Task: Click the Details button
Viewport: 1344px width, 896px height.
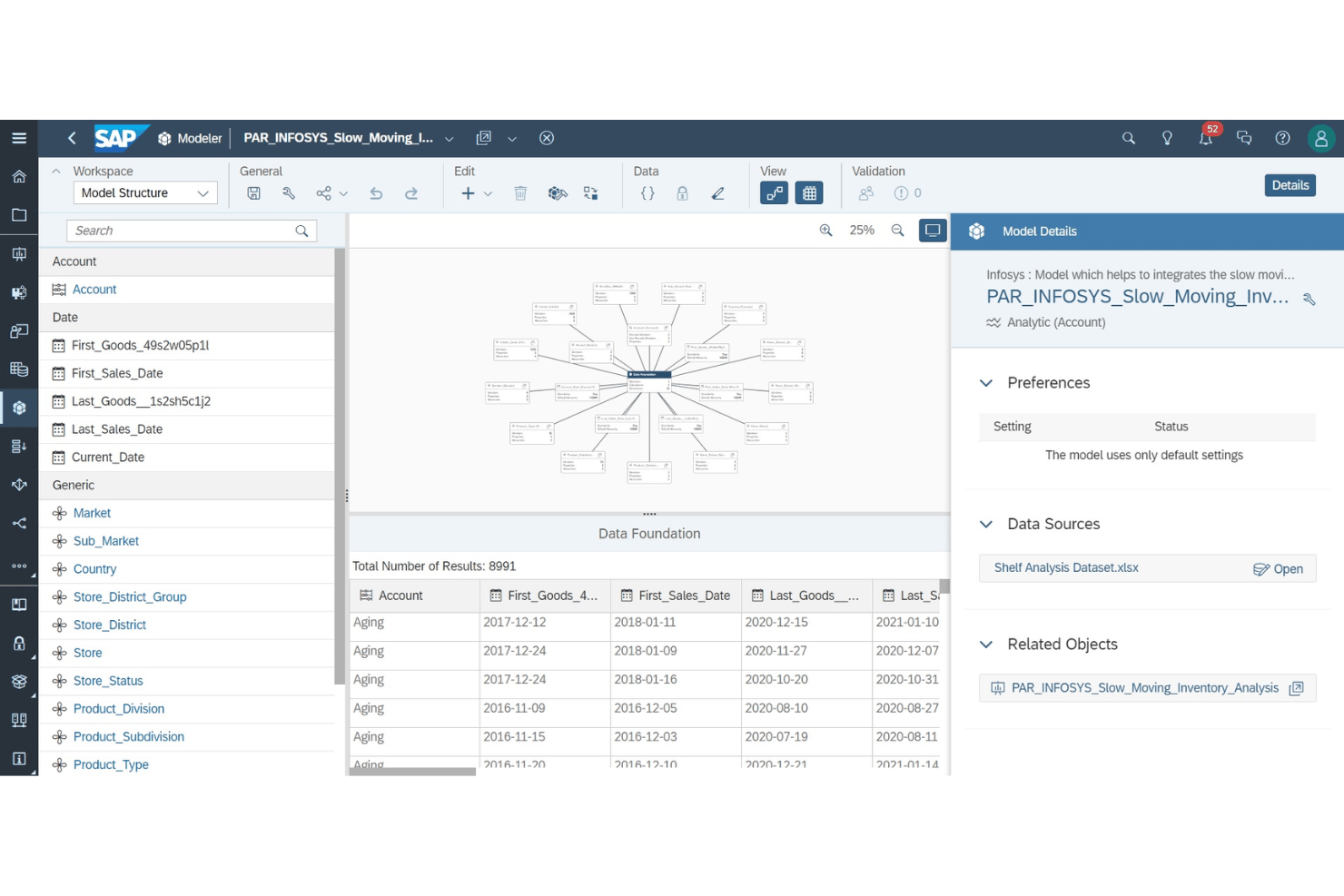Action: 1290,185
